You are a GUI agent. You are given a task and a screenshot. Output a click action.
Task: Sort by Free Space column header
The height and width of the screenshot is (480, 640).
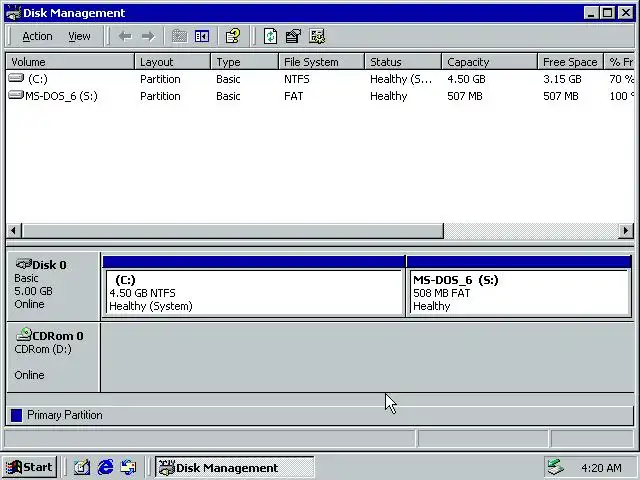[570, 62]
